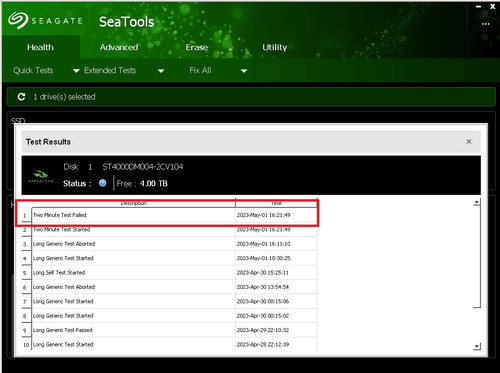Select 'Long Generic Test Aborted' in row 3

tap(169, 244)
